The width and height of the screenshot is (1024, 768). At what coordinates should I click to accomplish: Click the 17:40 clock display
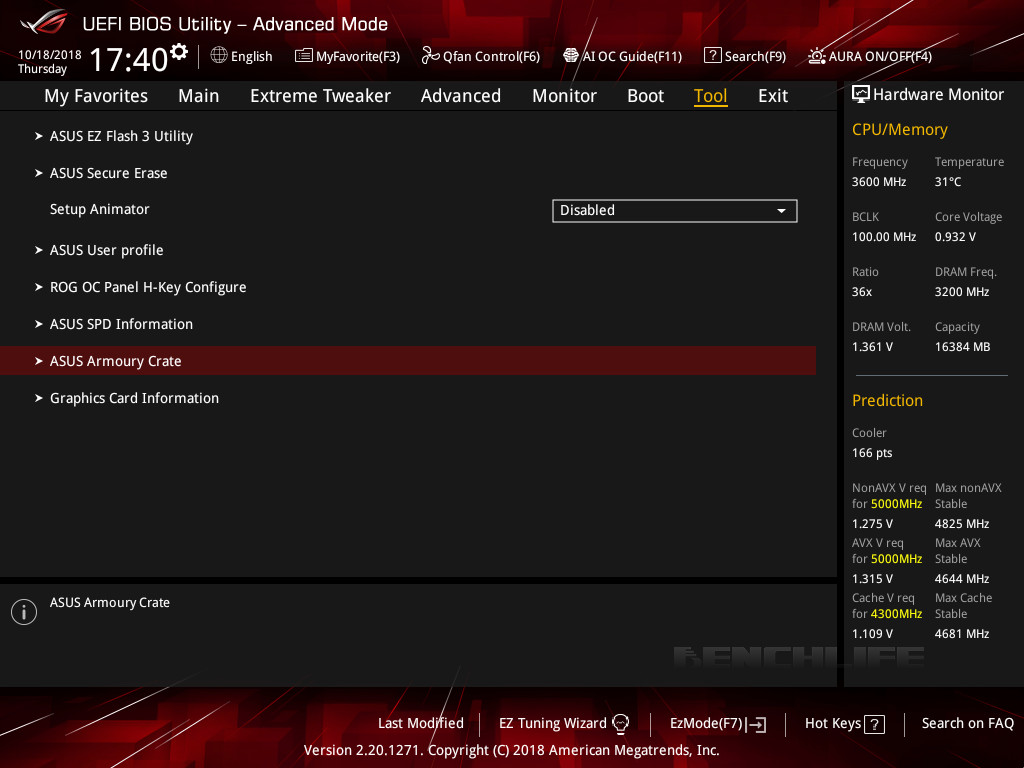click(129, 59)
